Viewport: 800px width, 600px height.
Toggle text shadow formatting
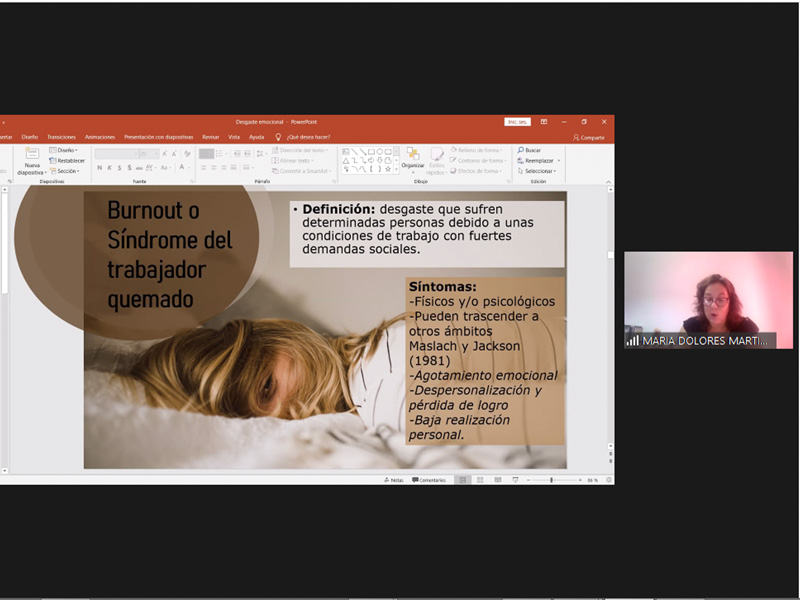[129, 168]
